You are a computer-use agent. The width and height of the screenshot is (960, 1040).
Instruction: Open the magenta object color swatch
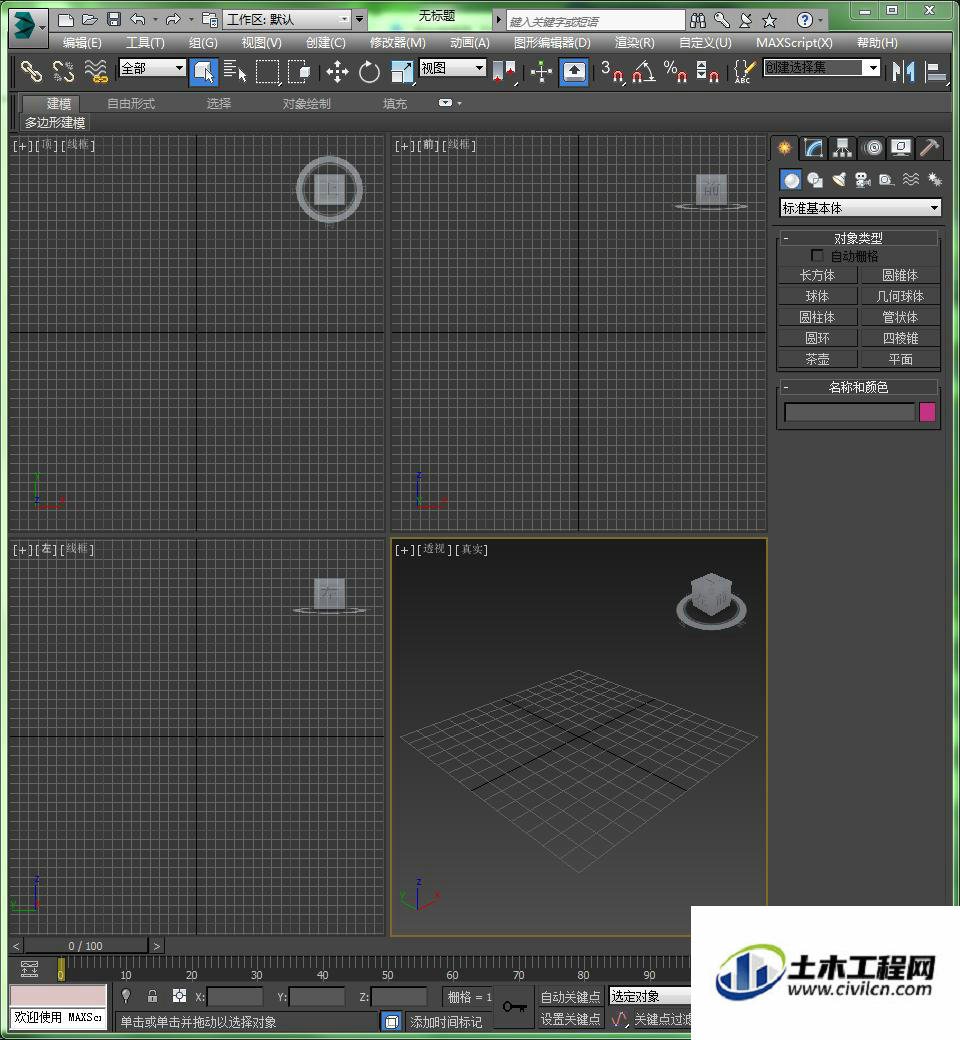click(x=927, y=412)
